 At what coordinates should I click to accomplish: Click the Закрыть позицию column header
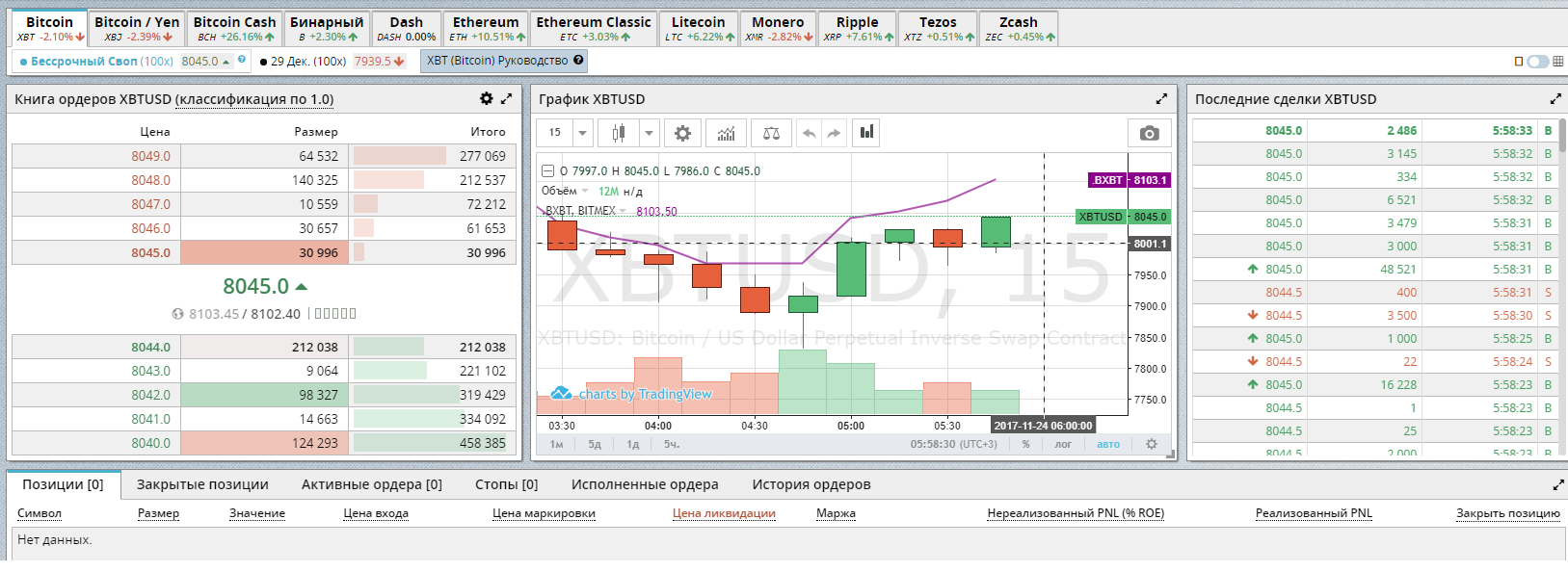1507,513
